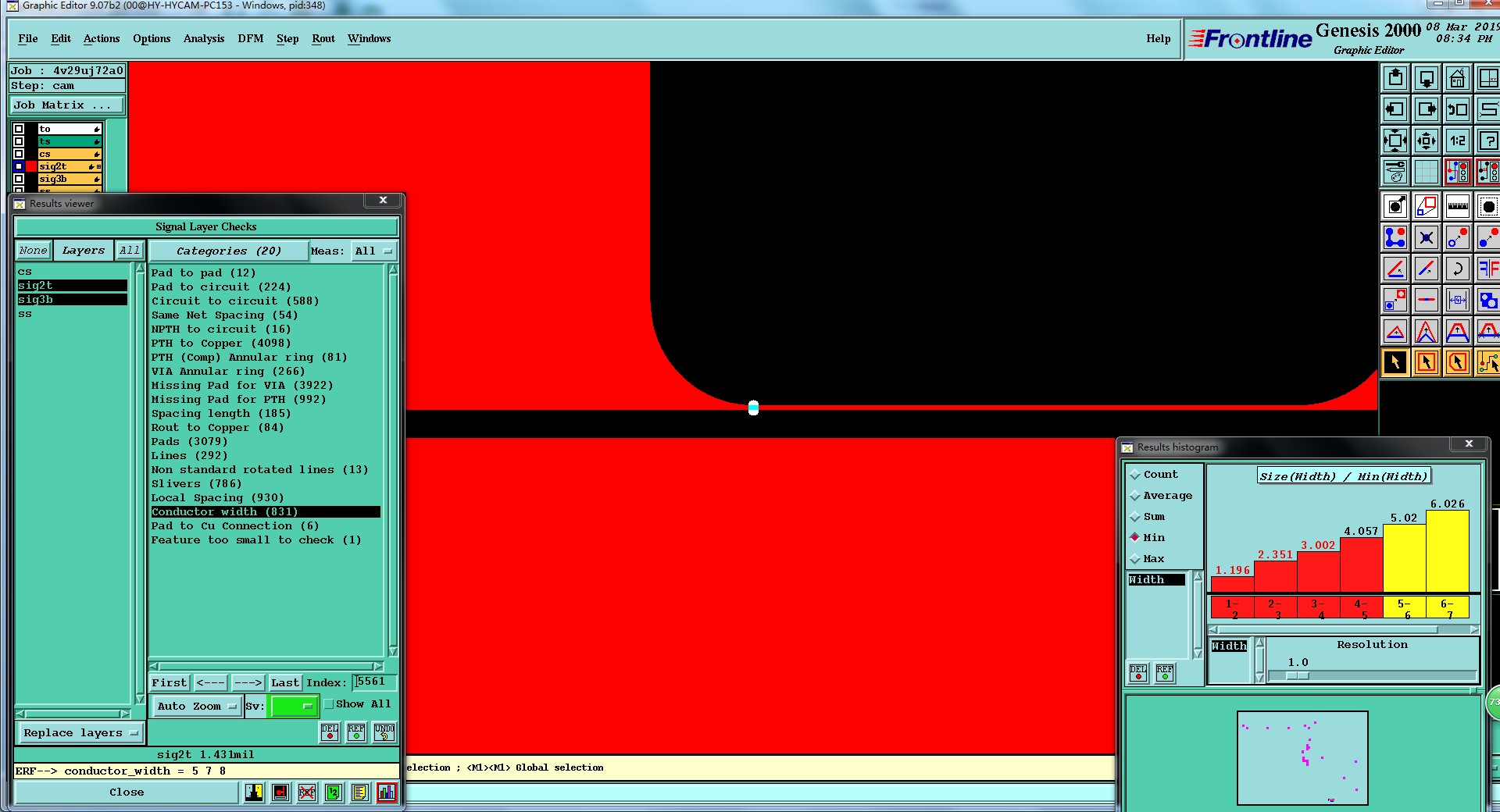
Task: Click the ruler measurement icon
Action: pos(1458,206)
